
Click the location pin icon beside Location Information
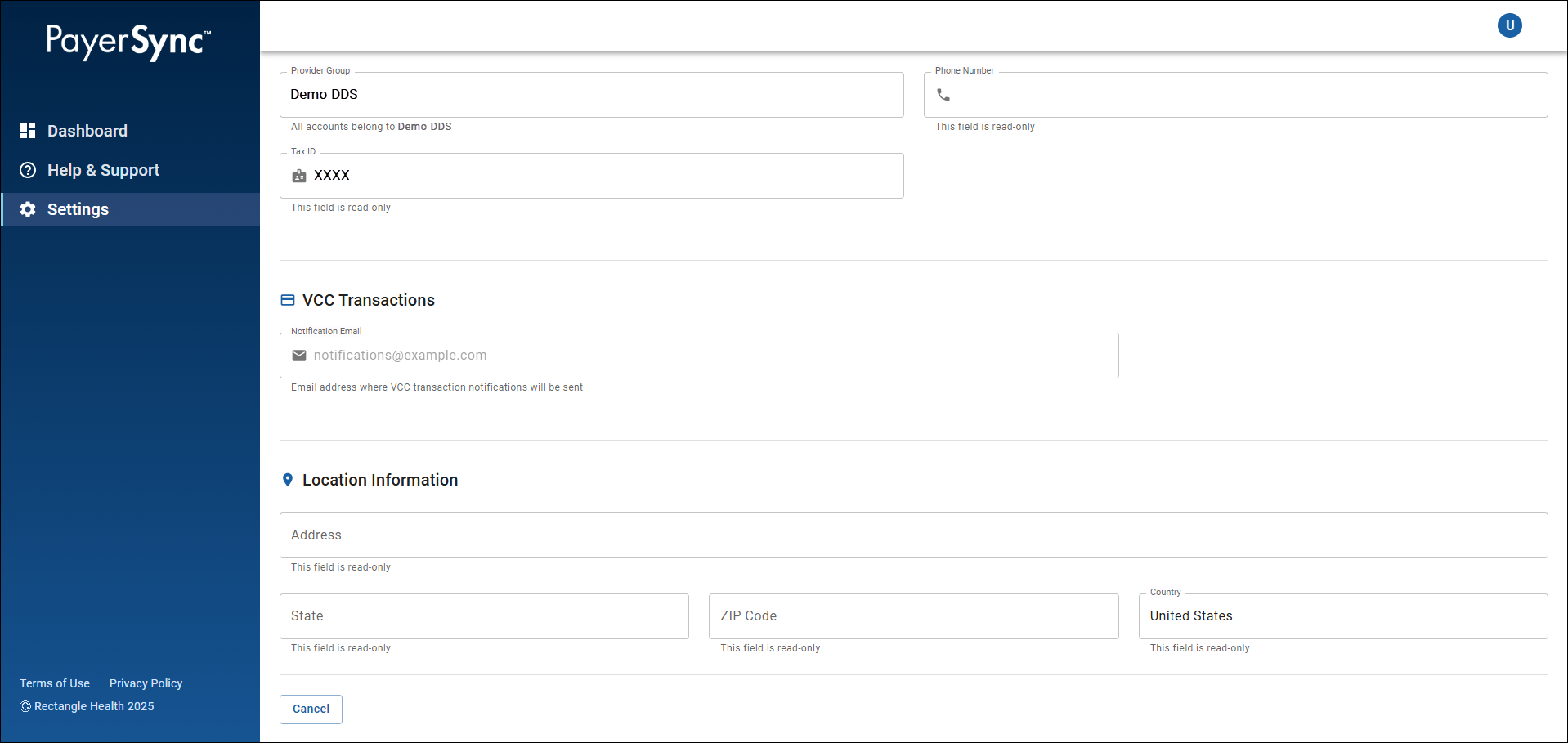(288, 480)
